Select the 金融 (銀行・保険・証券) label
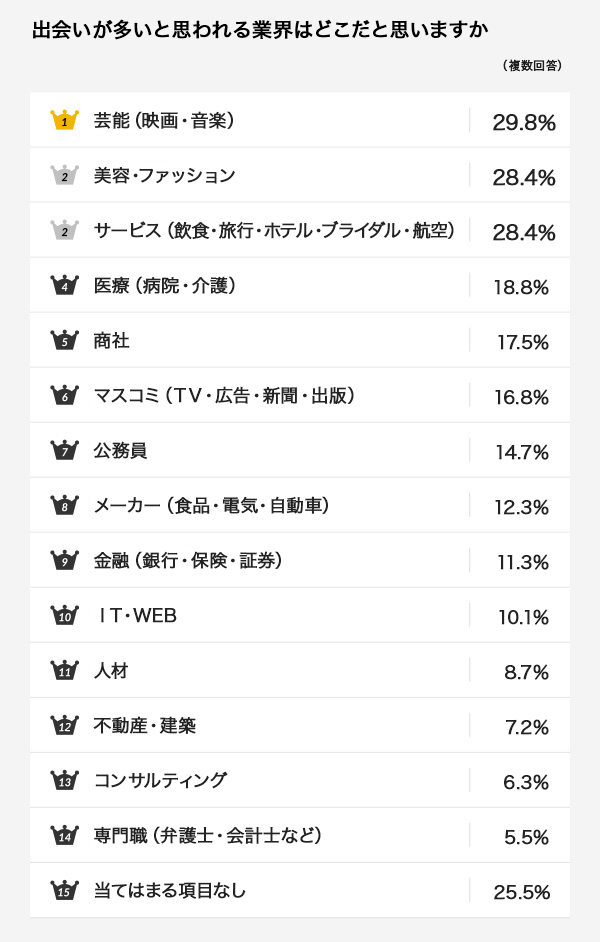Image resolution: width=600 pixels, height=942 pixels. pyautogui.click(x=188, y=561)
